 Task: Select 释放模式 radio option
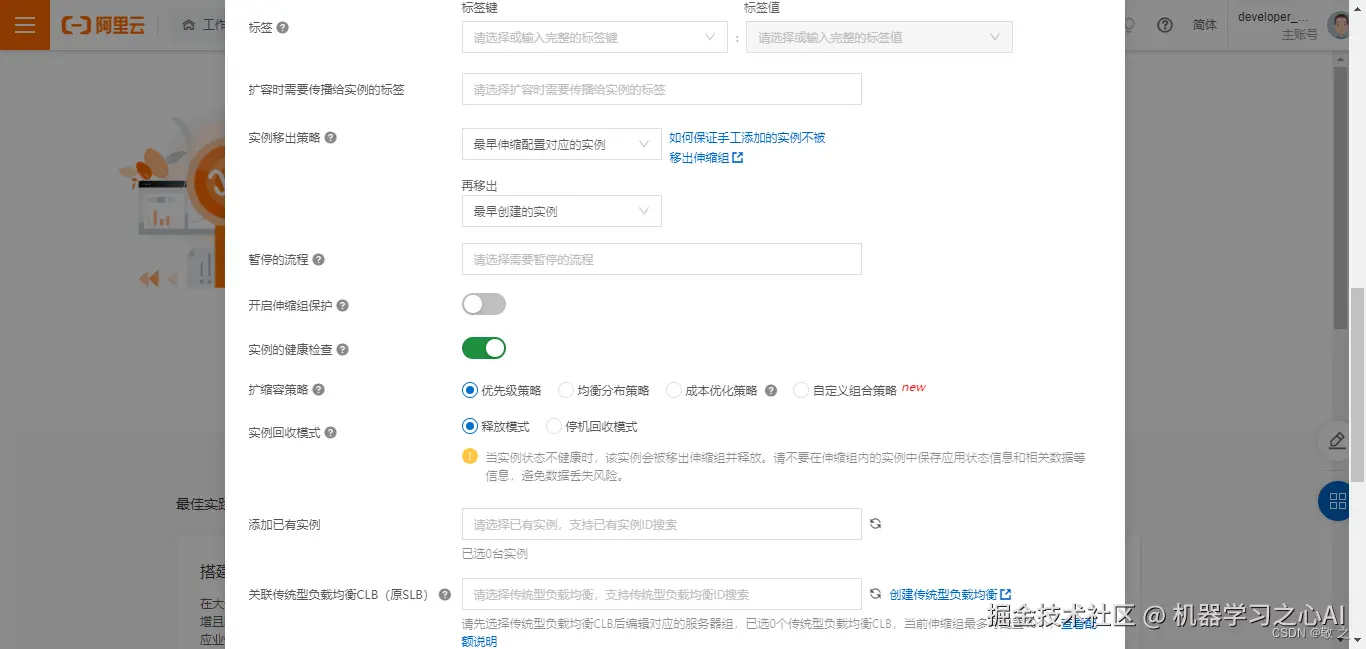470,426
